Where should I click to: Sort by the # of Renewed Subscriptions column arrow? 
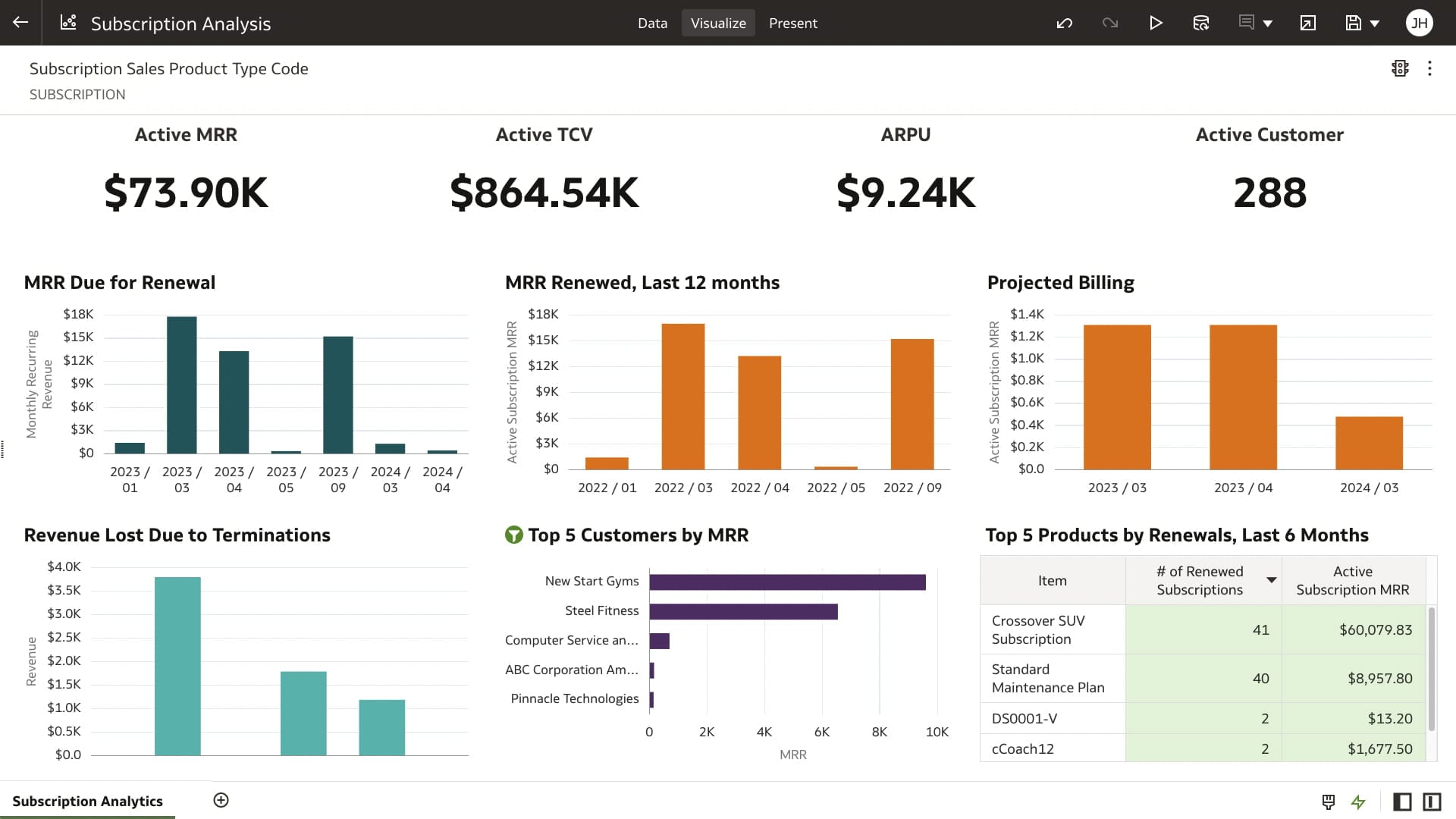1272,579
